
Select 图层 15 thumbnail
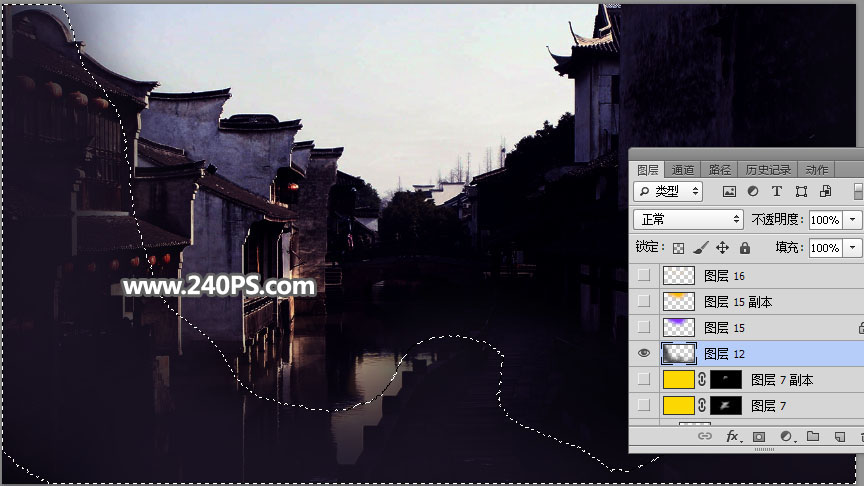coord(678,327)
